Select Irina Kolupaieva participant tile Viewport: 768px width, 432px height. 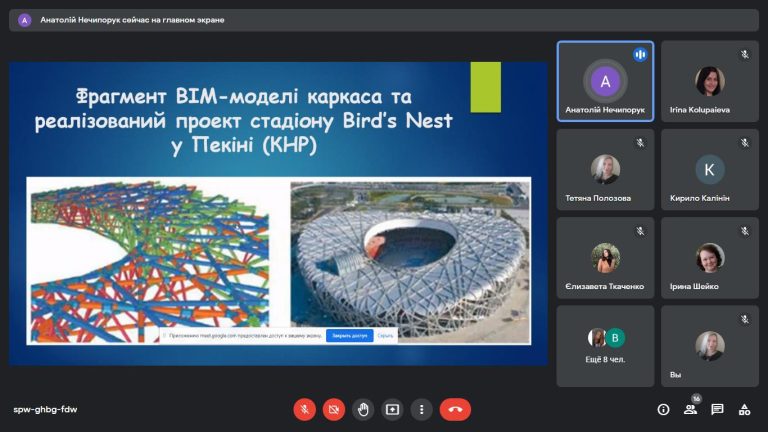710,81
